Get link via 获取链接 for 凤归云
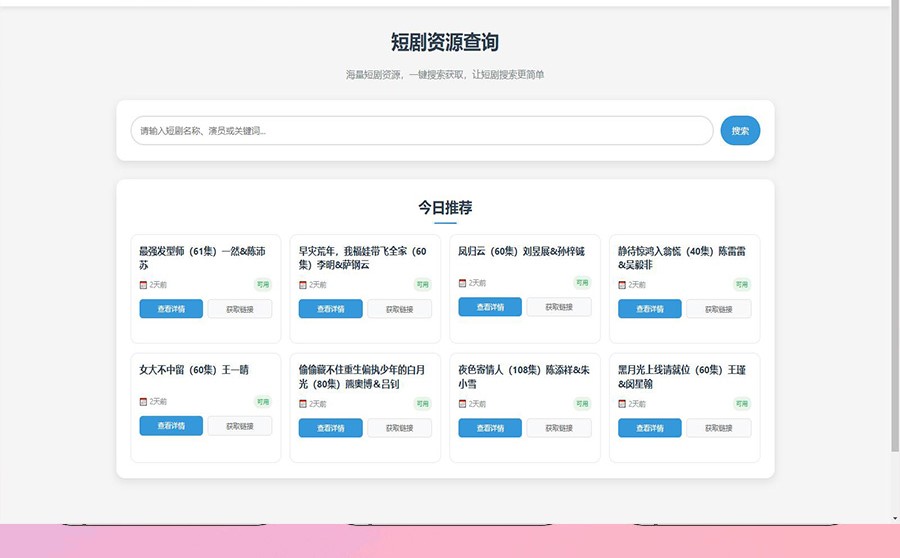The image size is (900, 558). coord(559,307)
